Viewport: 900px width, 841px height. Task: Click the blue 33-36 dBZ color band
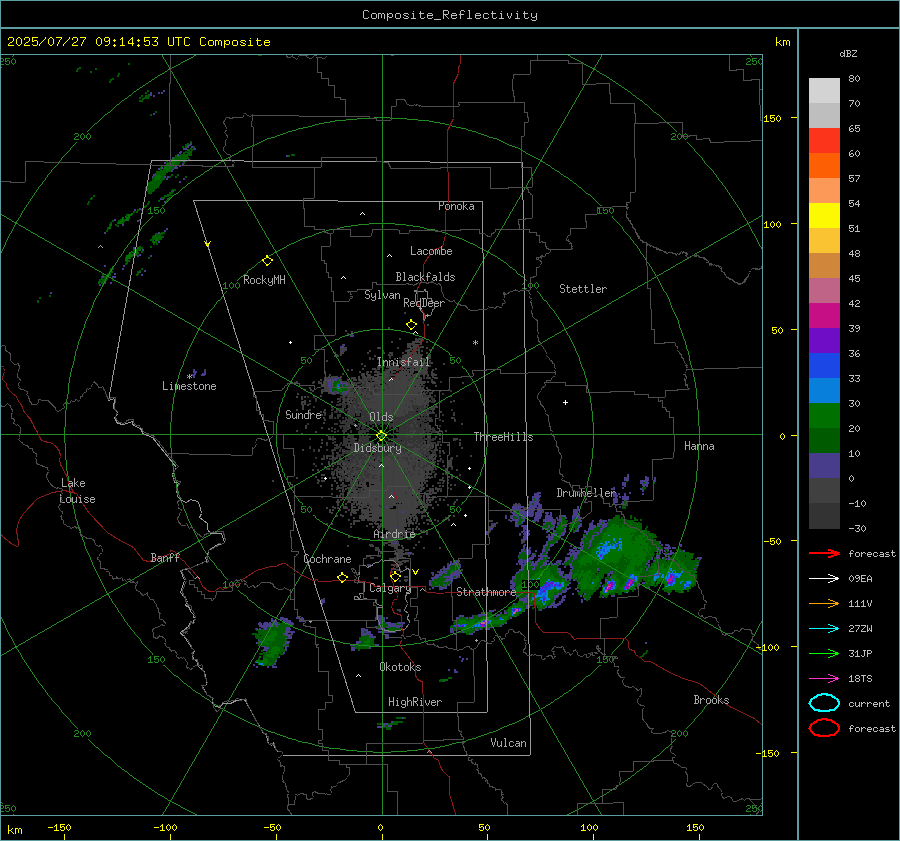[x=824, y=366]
